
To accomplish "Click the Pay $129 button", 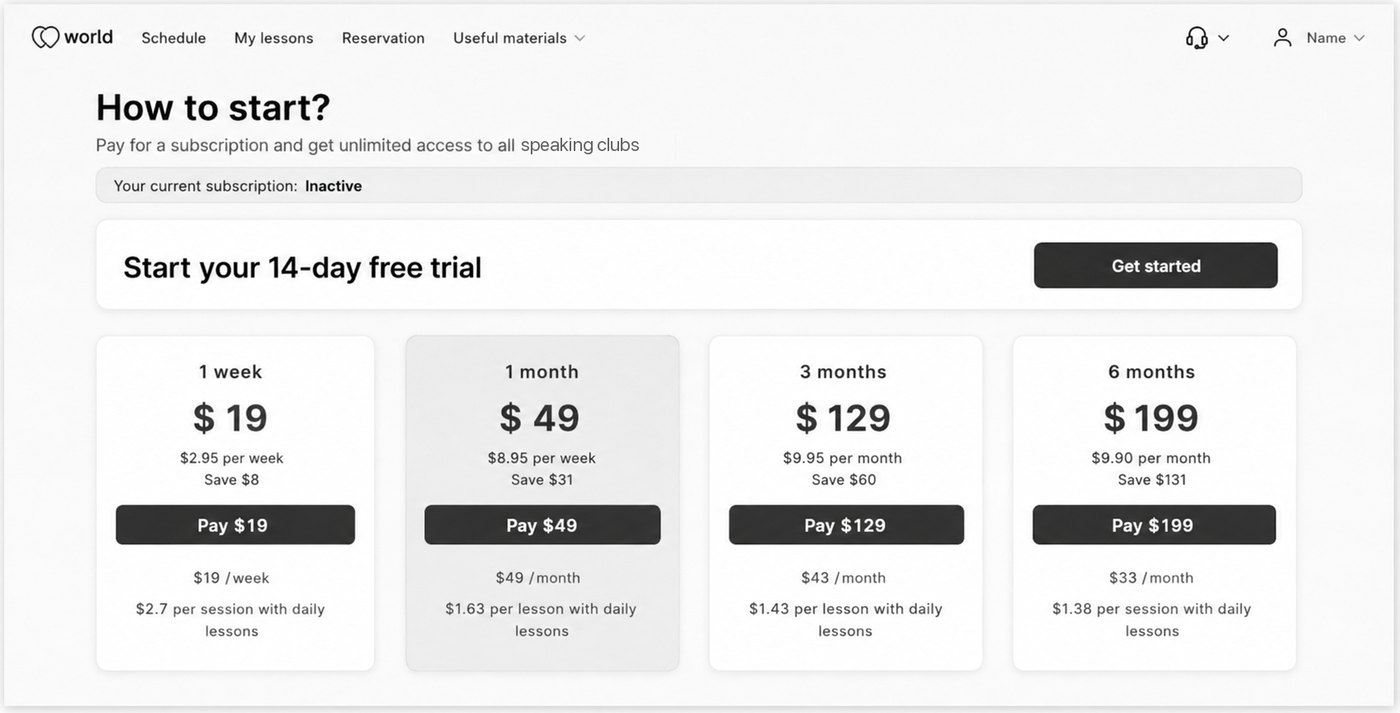I will [846, 525].
